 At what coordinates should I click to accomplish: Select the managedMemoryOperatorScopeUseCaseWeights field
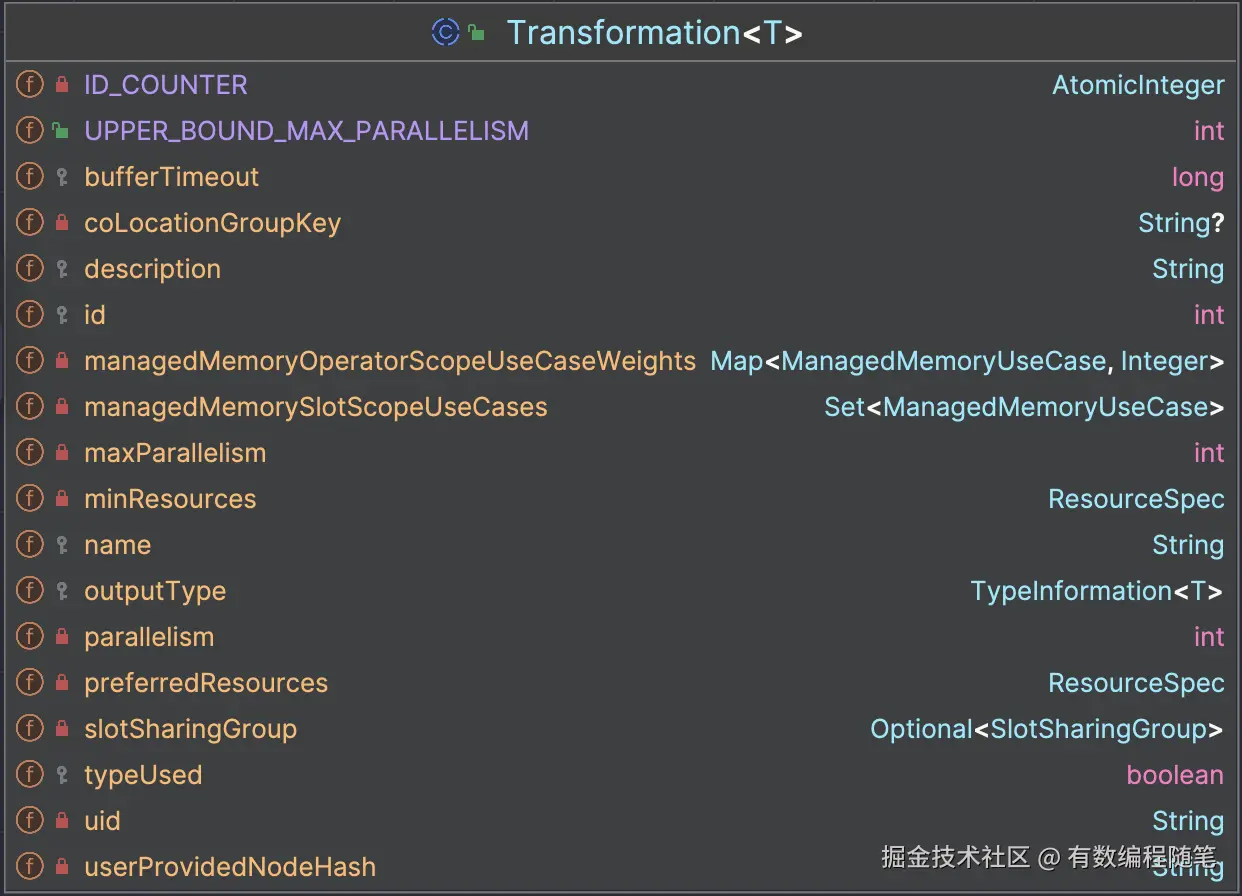[x=389, y=361]
